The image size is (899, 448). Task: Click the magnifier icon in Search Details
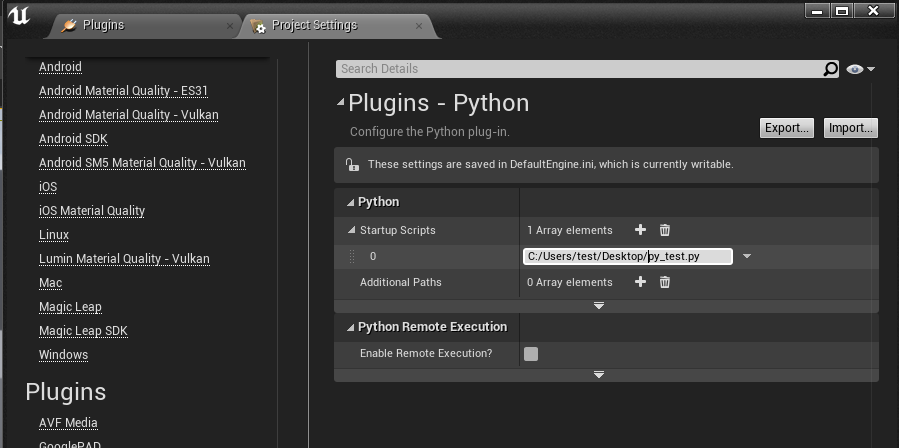click(830, 69)
